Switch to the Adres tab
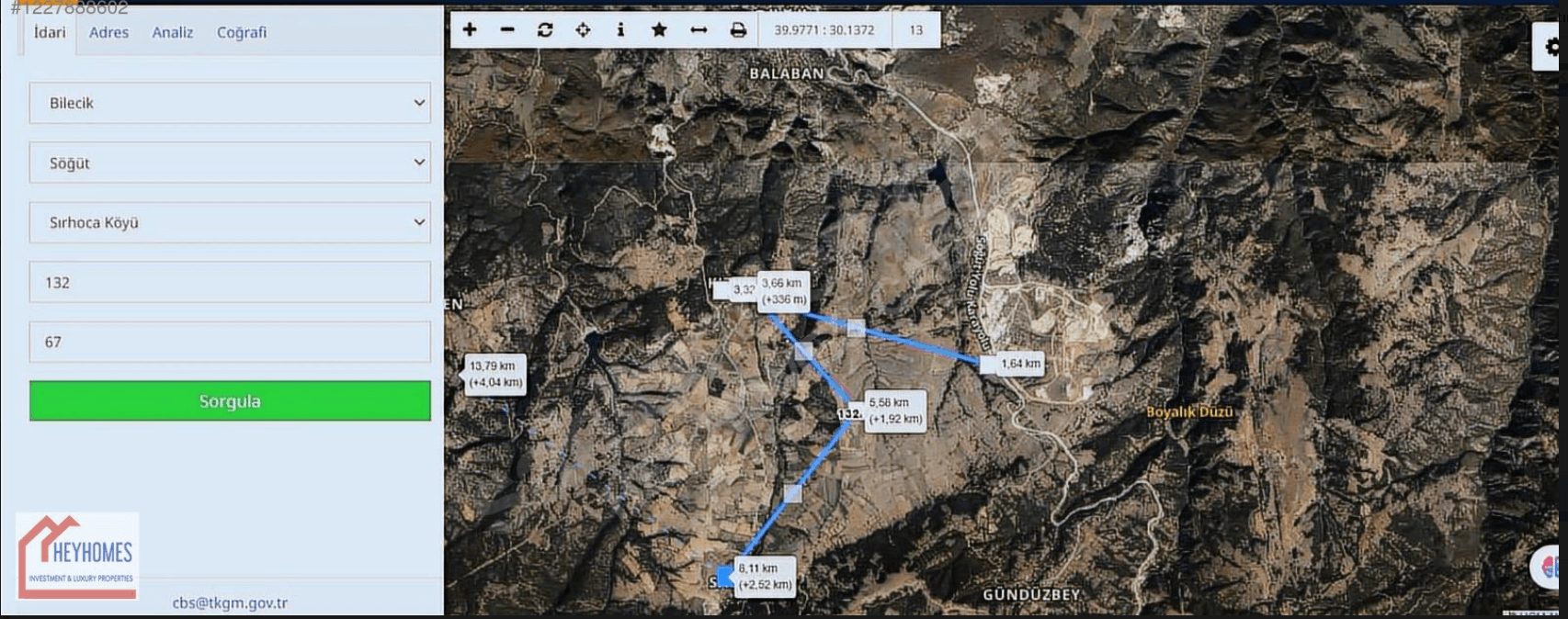The image size is (1568, 619). [108, 32]
